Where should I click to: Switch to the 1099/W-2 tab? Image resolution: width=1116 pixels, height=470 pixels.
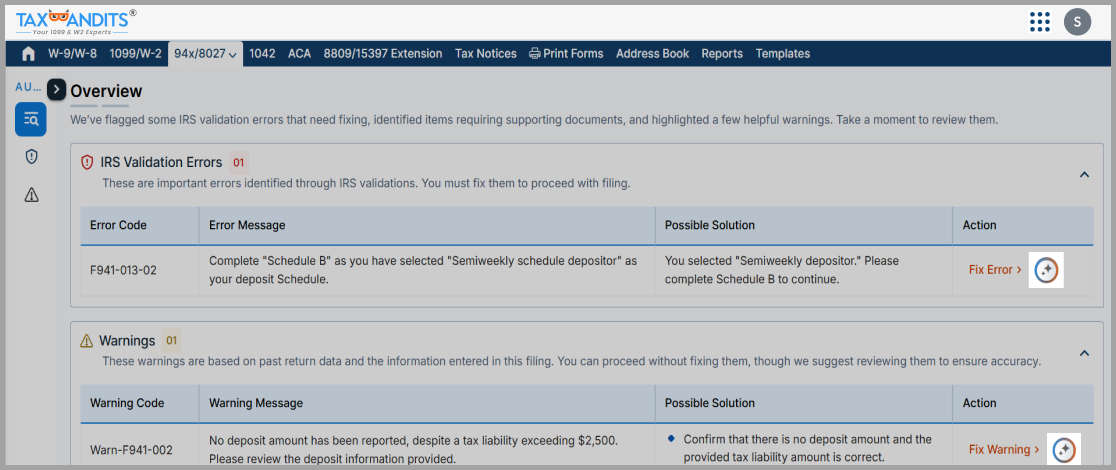[x=136, y=54]
